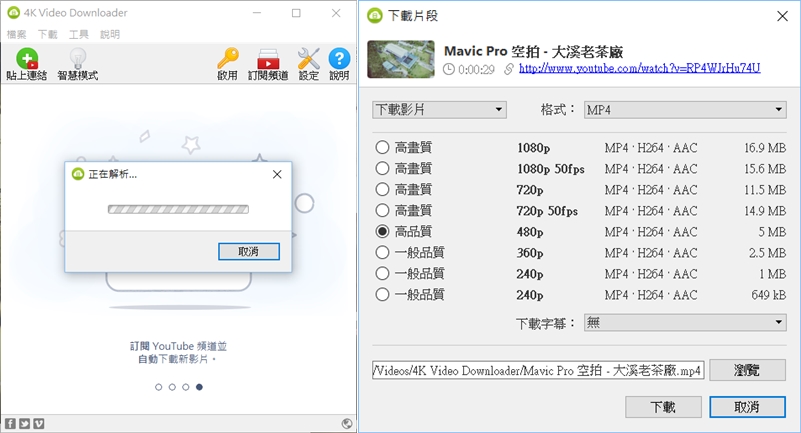Click the chain link icon beside URL
This screenshot has width=801, height=433.
(509, 69)
